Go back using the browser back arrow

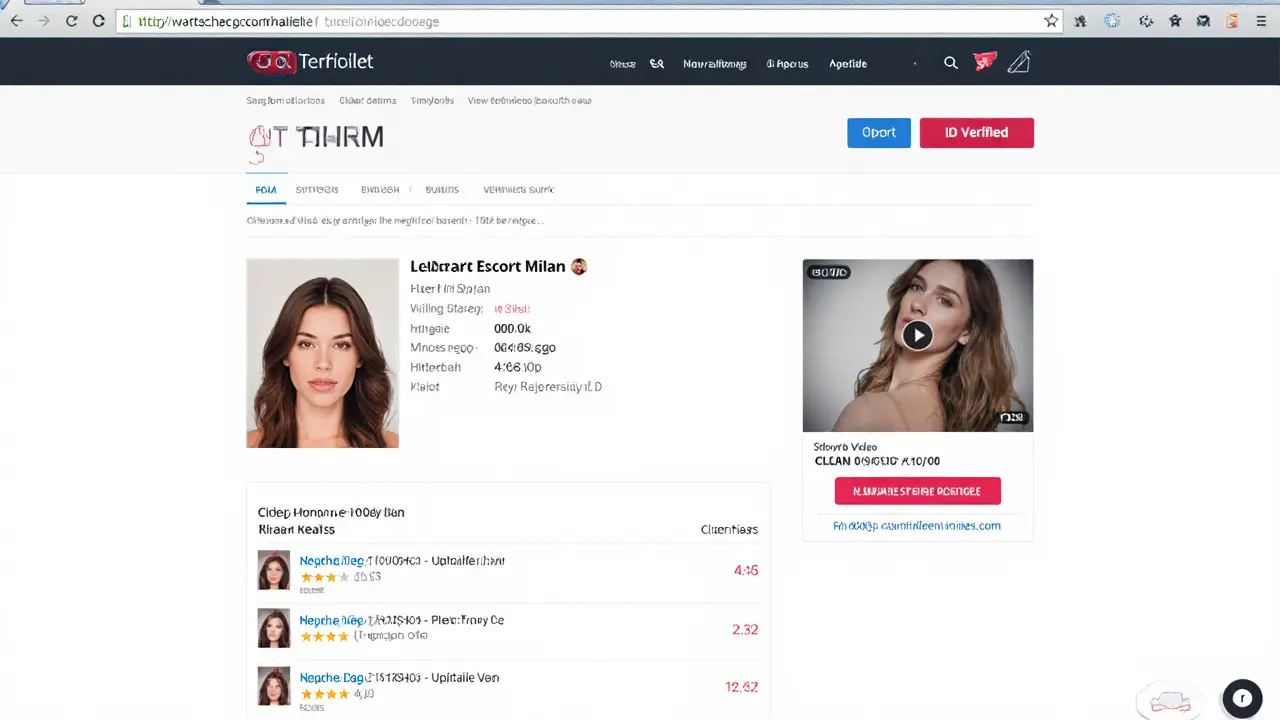coord(17,20)
